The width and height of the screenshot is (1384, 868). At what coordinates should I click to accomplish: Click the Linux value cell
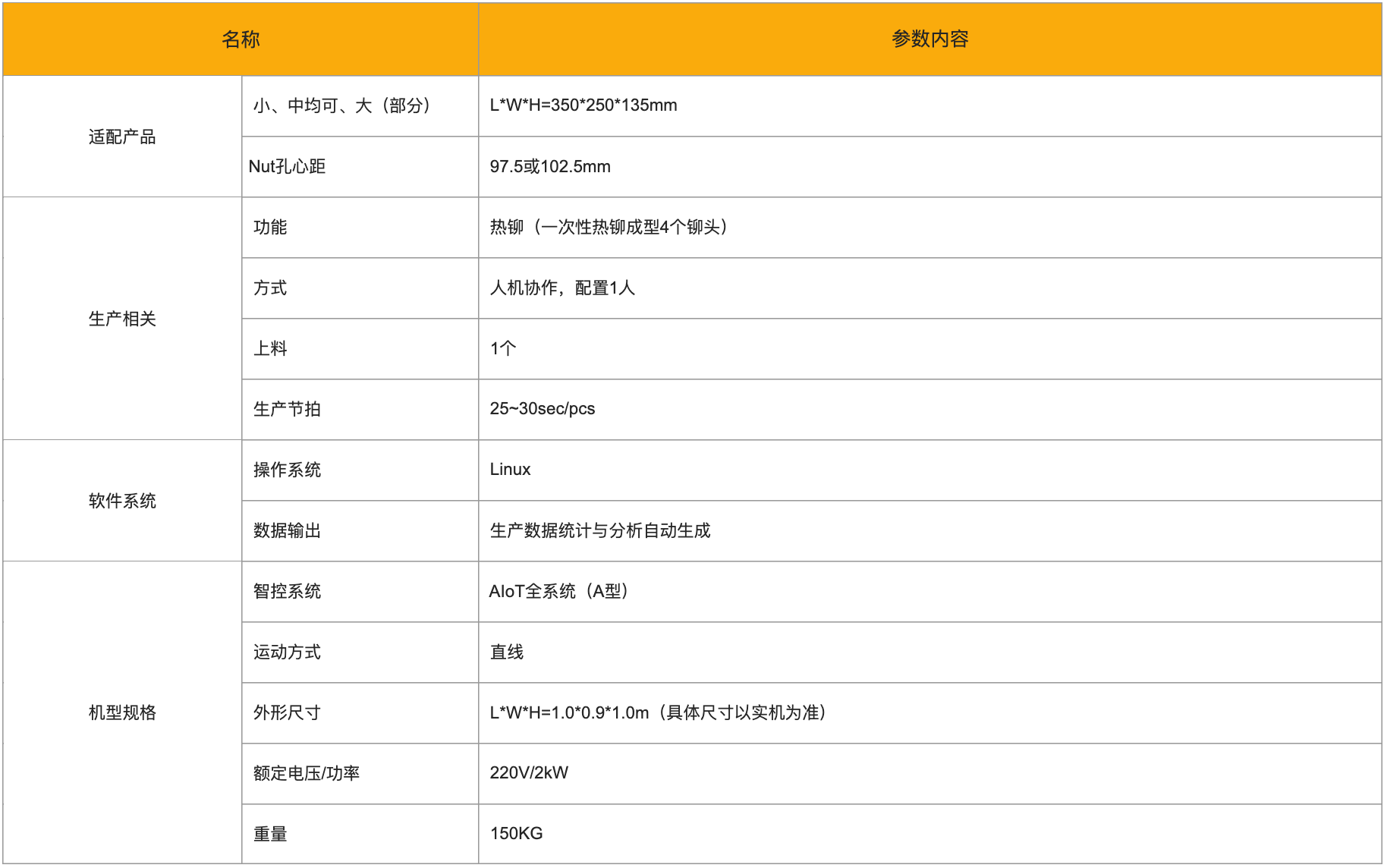coord(510,470)
